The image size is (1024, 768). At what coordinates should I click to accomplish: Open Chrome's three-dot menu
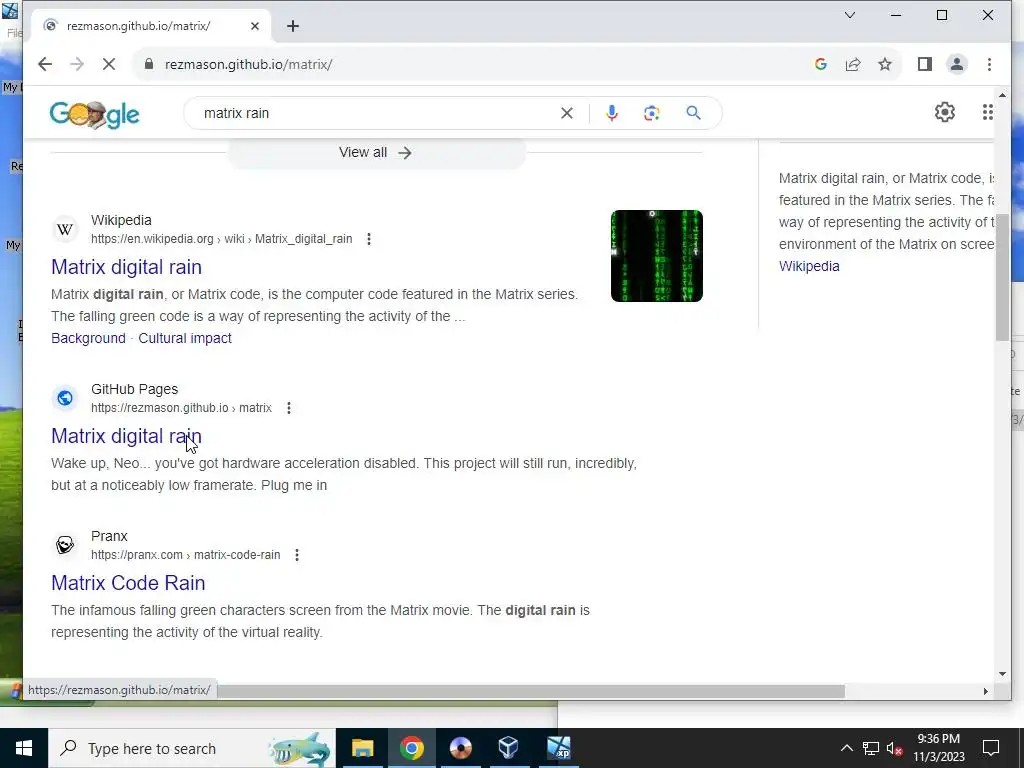(989, 64)
